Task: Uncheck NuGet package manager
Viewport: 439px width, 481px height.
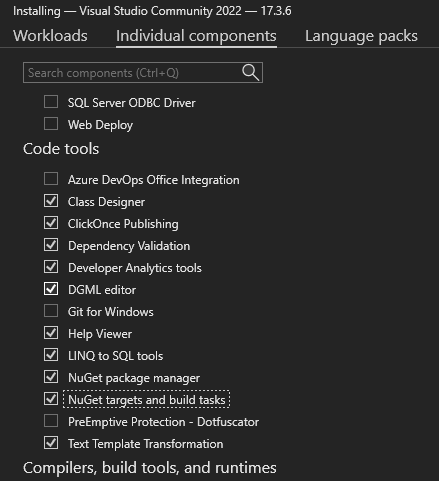Action: (x=51, y=377)
